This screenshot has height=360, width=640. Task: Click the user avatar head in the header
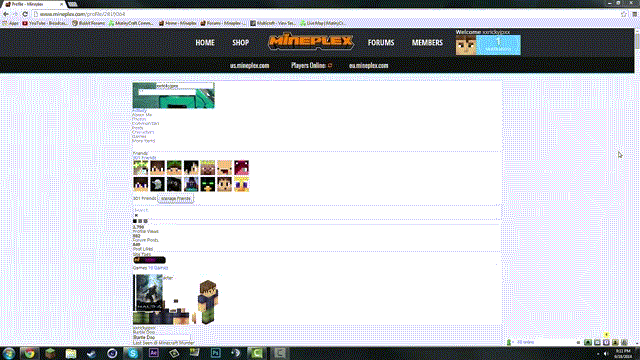point(466,45)
